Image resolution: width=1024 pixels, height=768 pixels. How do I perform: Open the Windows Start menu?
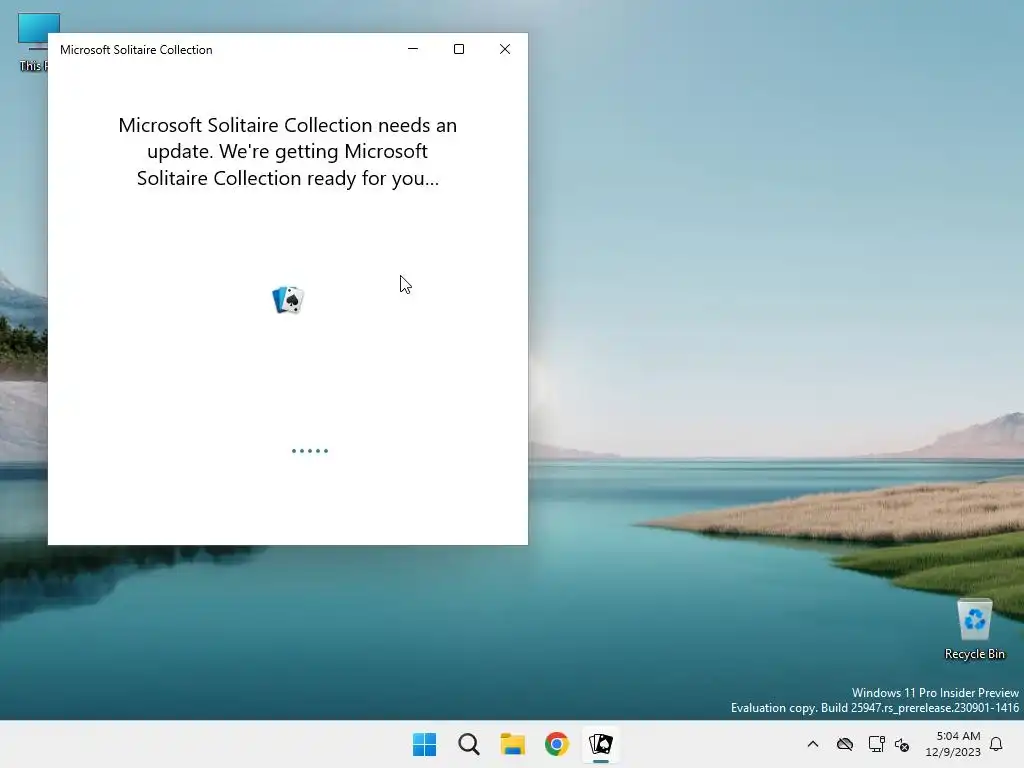(424, 744)
